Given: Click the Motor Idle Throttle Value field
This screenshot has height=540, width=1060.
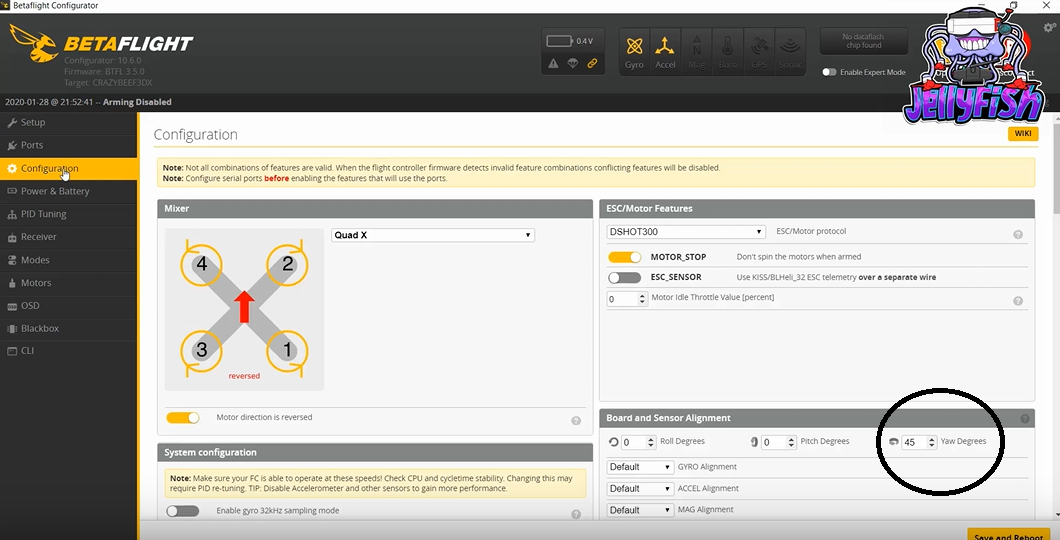Looking at the screenshot, I should coord(627,299).
